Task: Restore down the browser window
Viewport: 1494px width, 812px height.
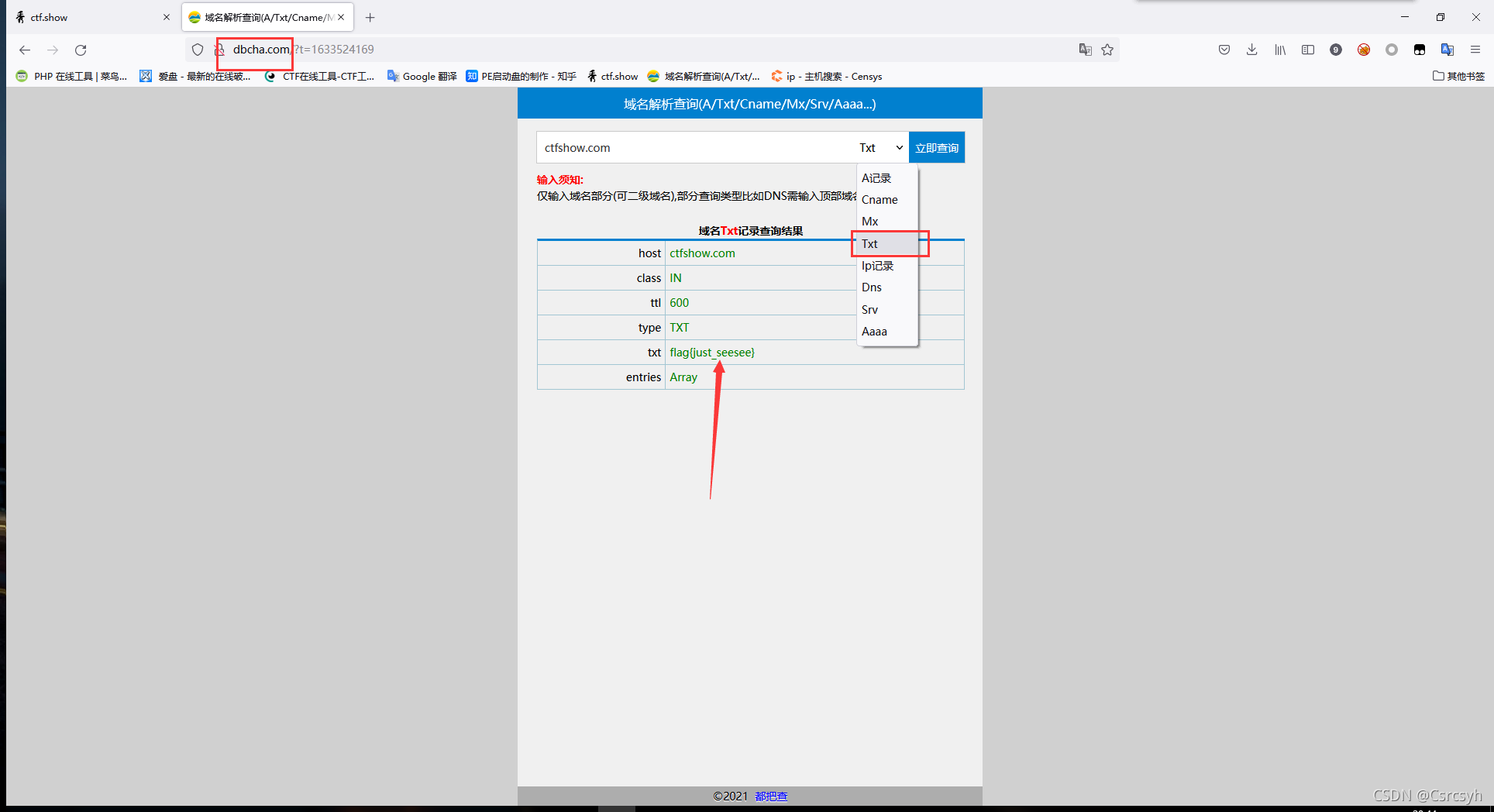Action: coord(1441,17)
